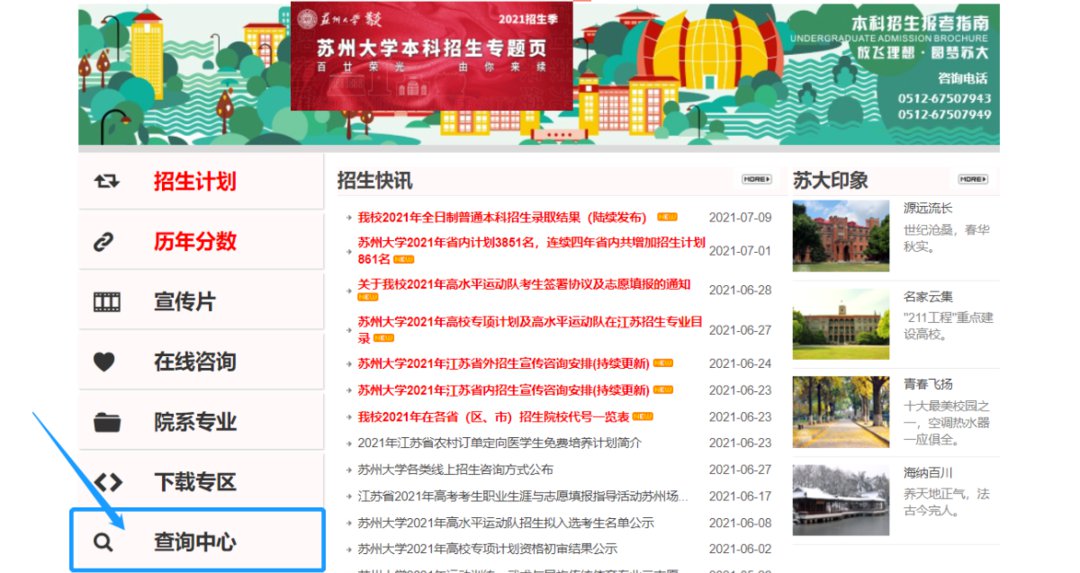This screenshot has width=1080, height=573.
Task: Click the code brackets icon beside 下载专区
Action: [x=107, y=482]
